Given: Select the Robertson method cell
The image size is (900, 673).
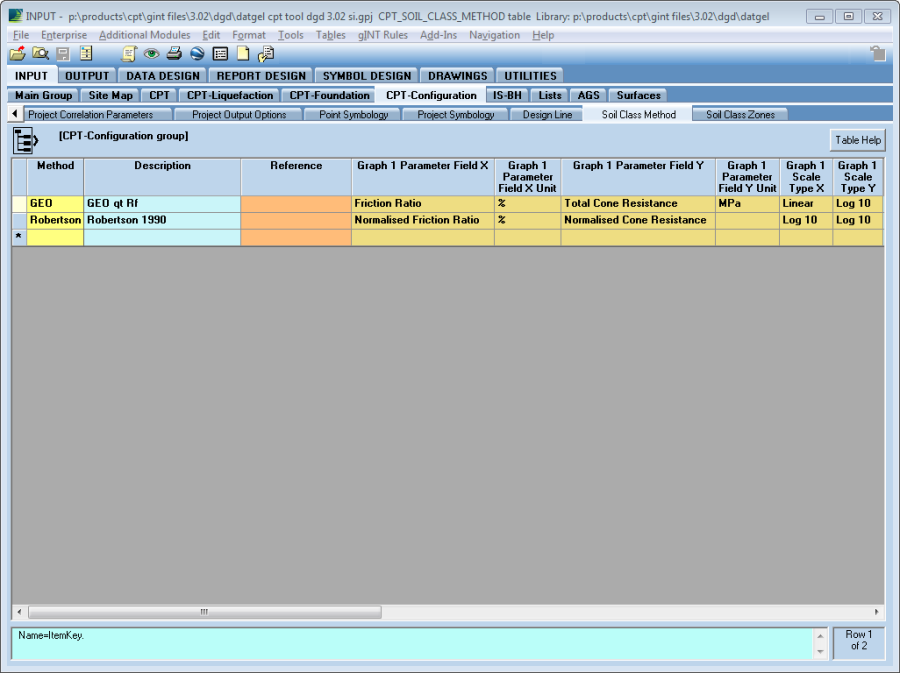Looking at the screenshot, I should pyautogui.click(x=55, y=220).
